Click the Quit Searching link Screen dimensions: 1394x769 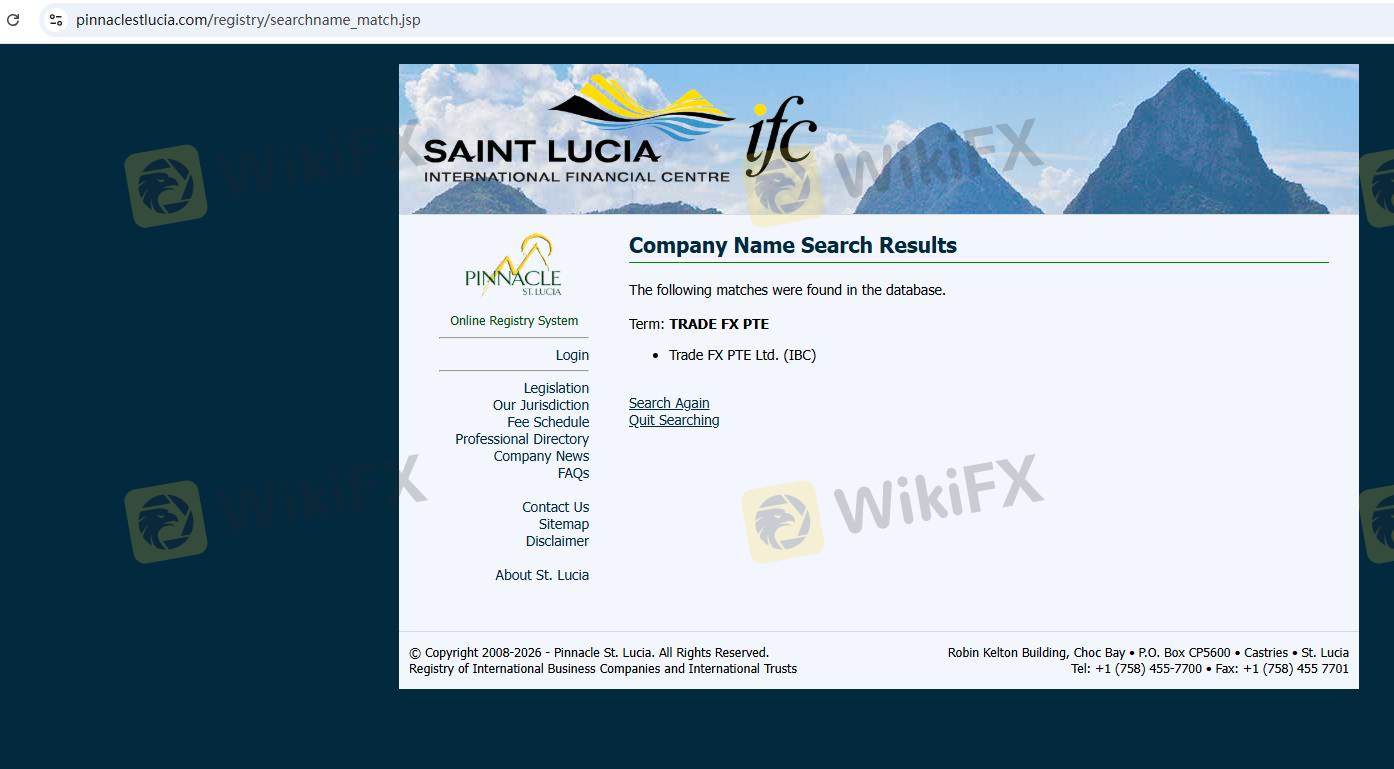(x=674, y=420)
